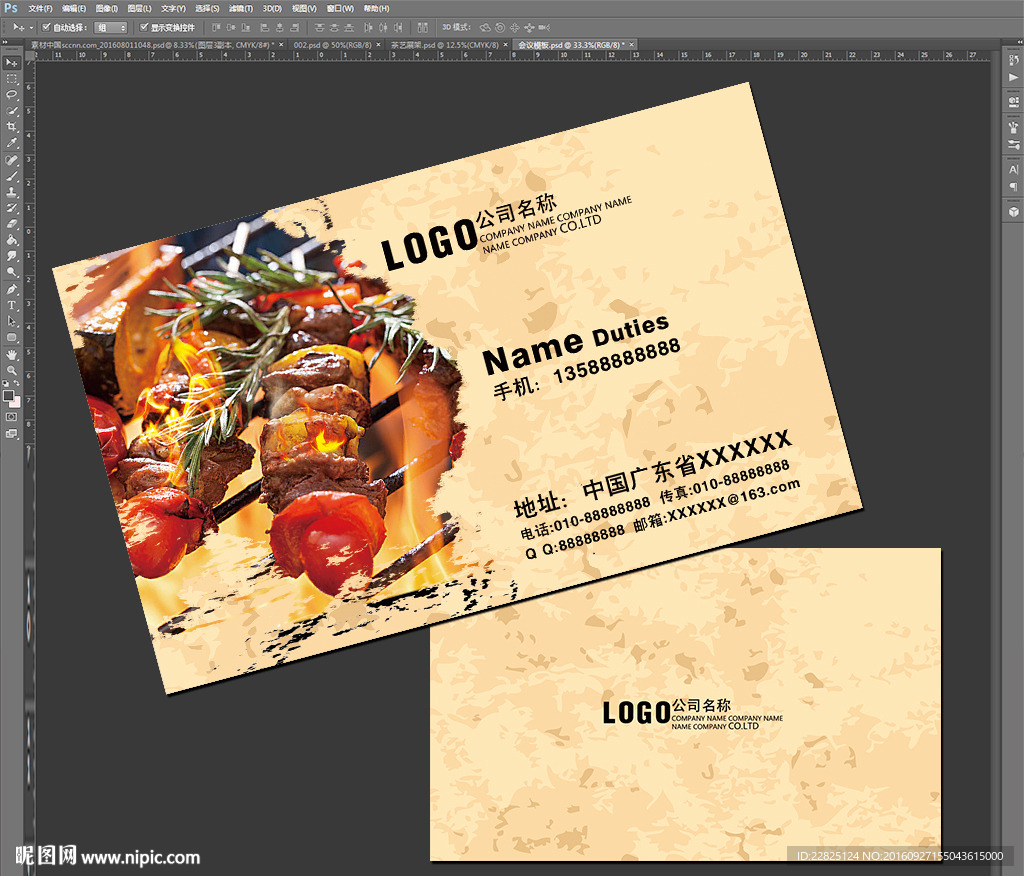This screenshot has width=1024, height=876.
Task: Select the Horizontal Type tool
Action: (11, 305)
